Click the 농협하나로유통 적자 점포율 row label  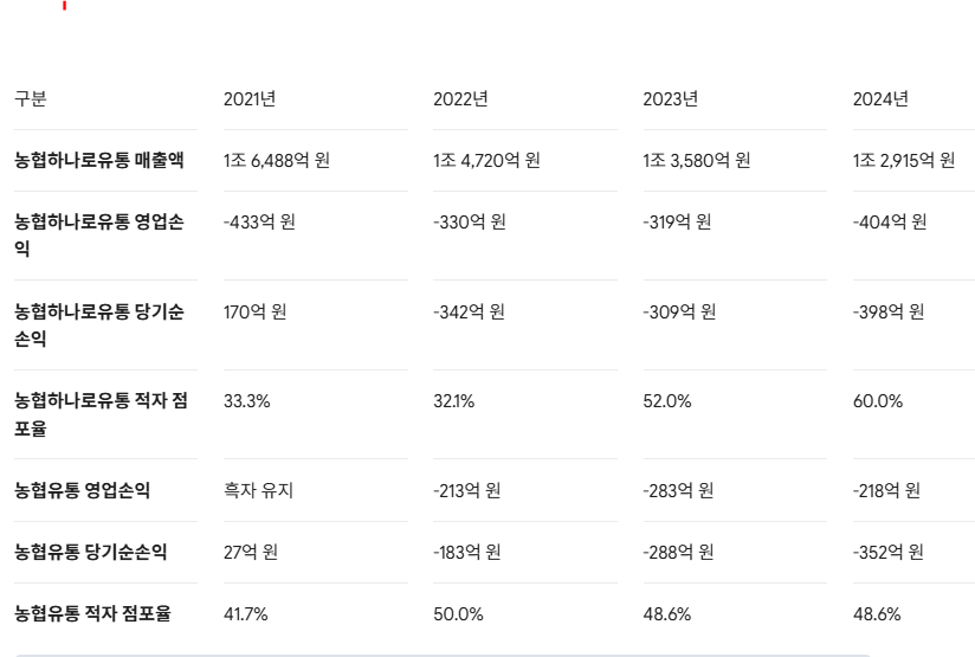tap(101, 414)
